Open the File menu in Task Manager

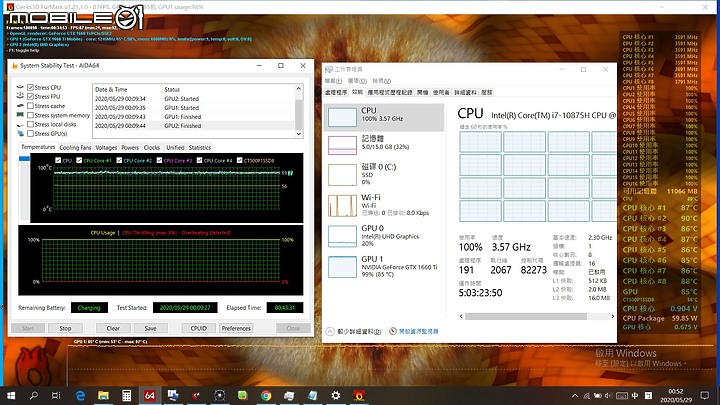coord(333,81)
